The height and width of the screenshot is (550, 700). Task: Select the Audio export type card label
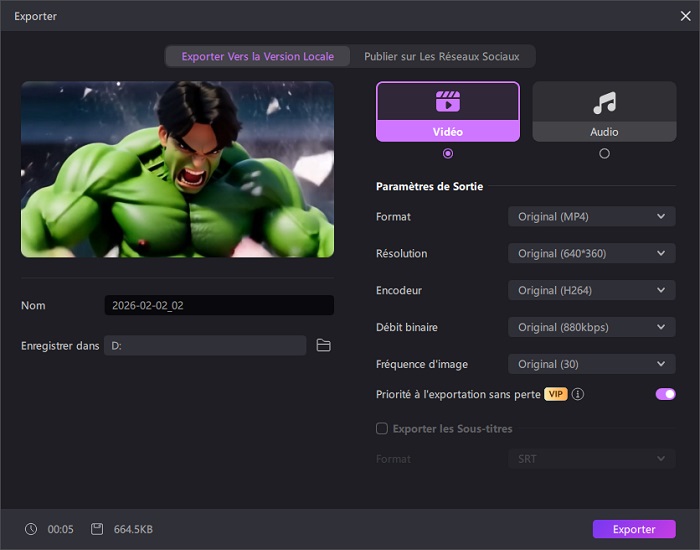(604, 132)
